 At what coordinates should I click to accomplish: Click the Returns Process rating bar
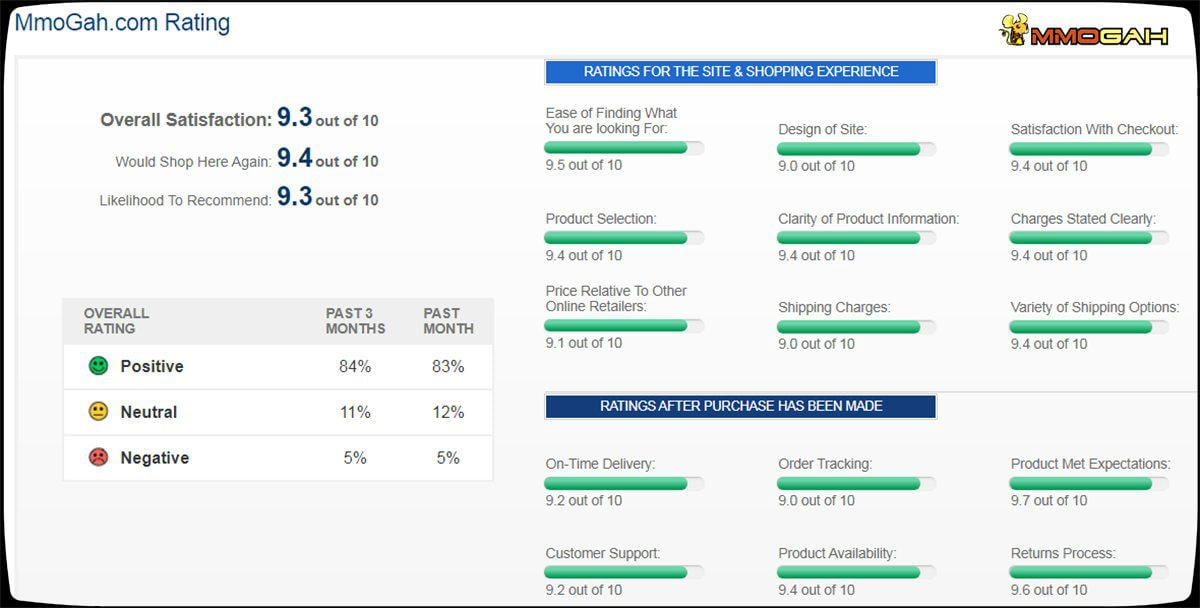[1088, 573]
